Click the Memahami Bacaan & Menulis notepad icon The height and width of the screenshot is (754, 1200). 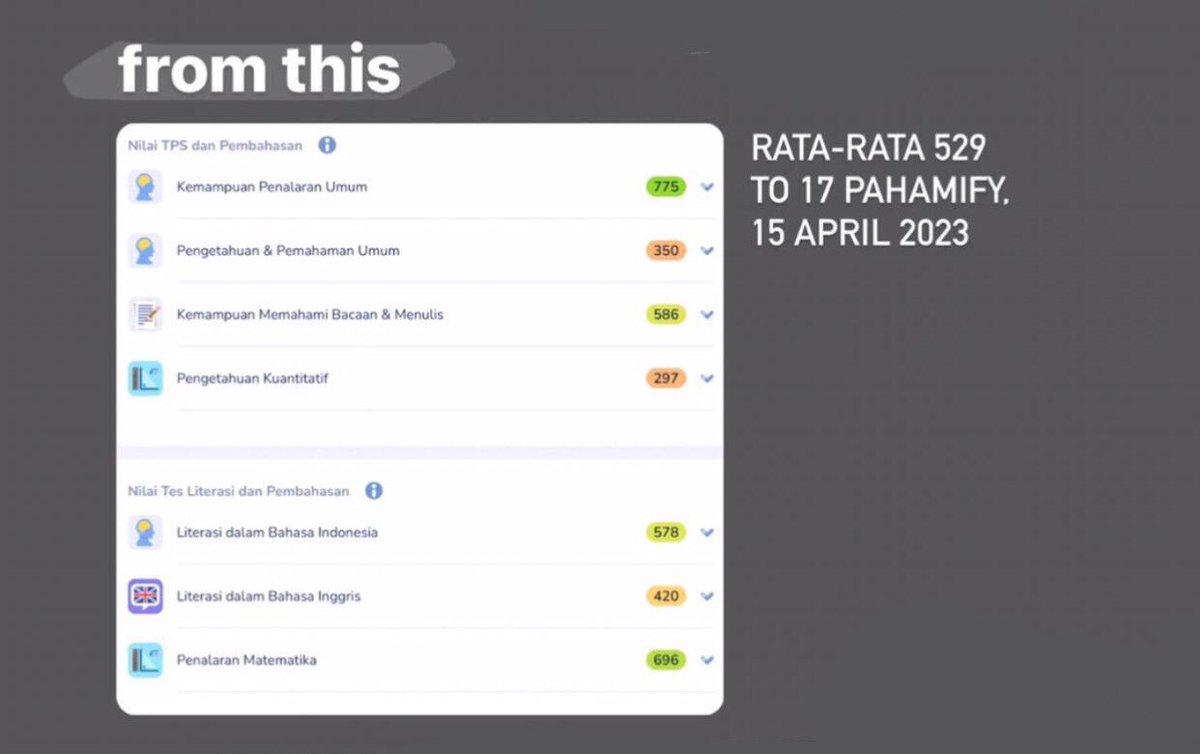tap(145, 314)
